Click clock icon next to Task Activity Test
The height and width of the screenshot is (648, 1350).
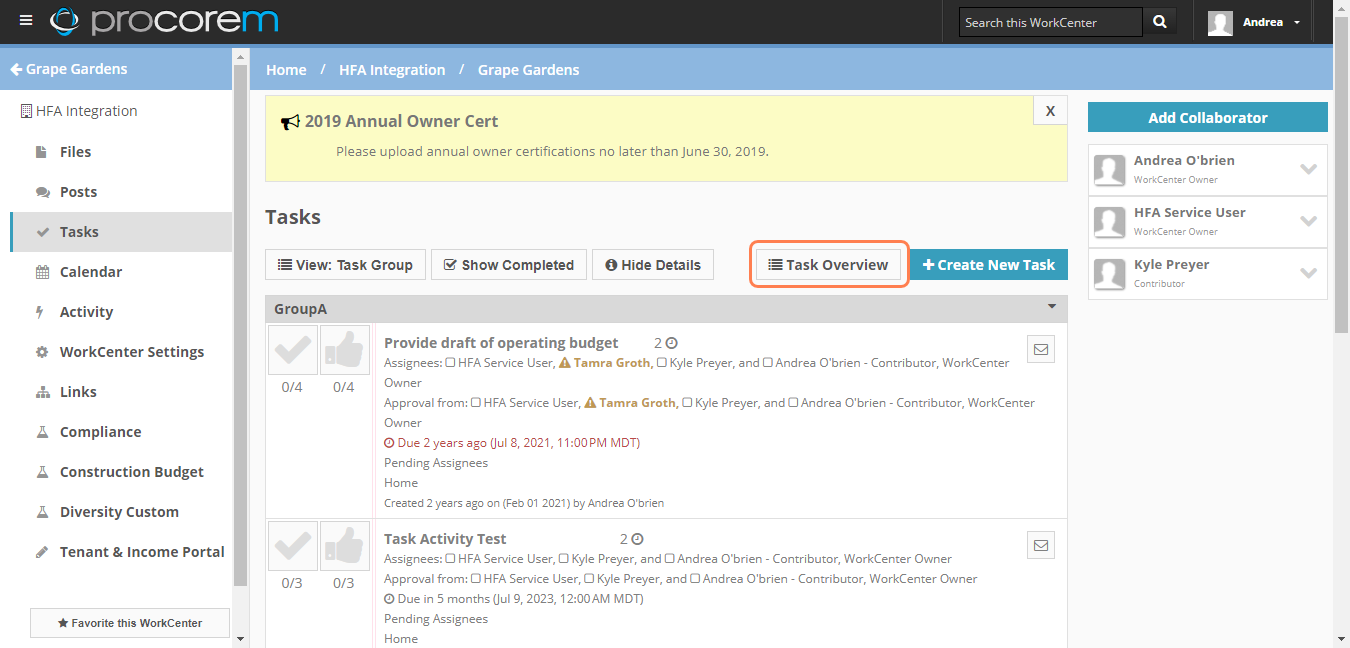tap(637, 539)
